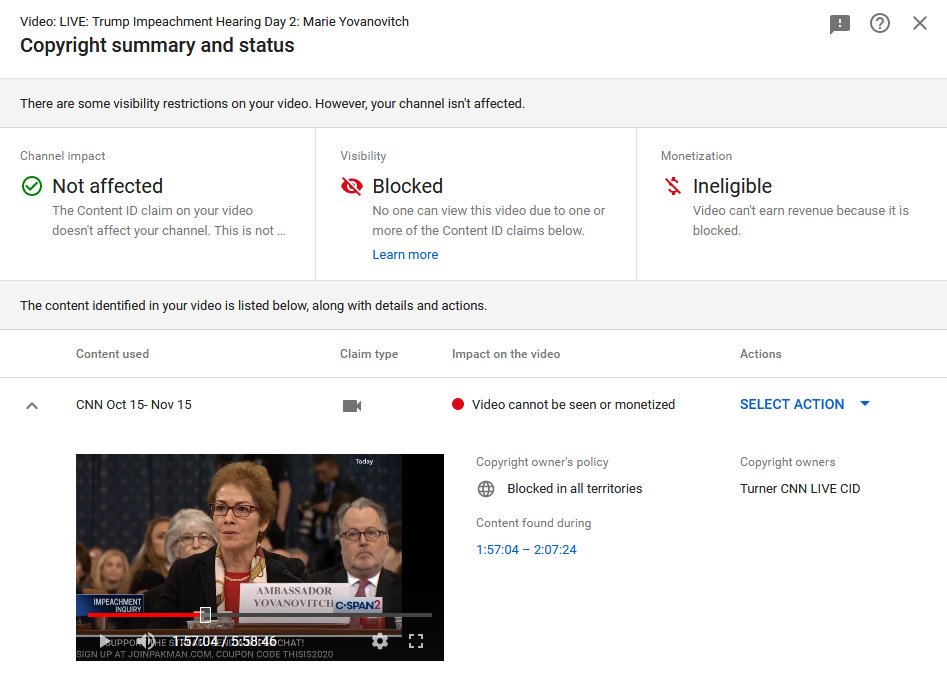This screenshot has height=673, width=947.
Task: Click the green Not affected checkmark icon
Action: tap(32, 186)
